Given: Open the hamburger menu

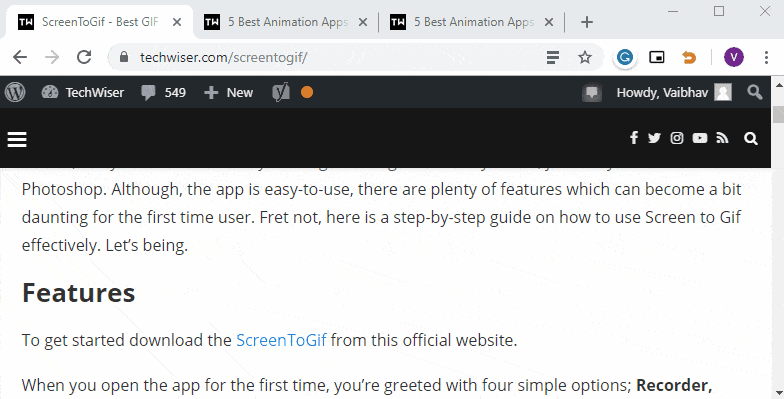Looking at the screenshot, I should (x=17, y=140).
